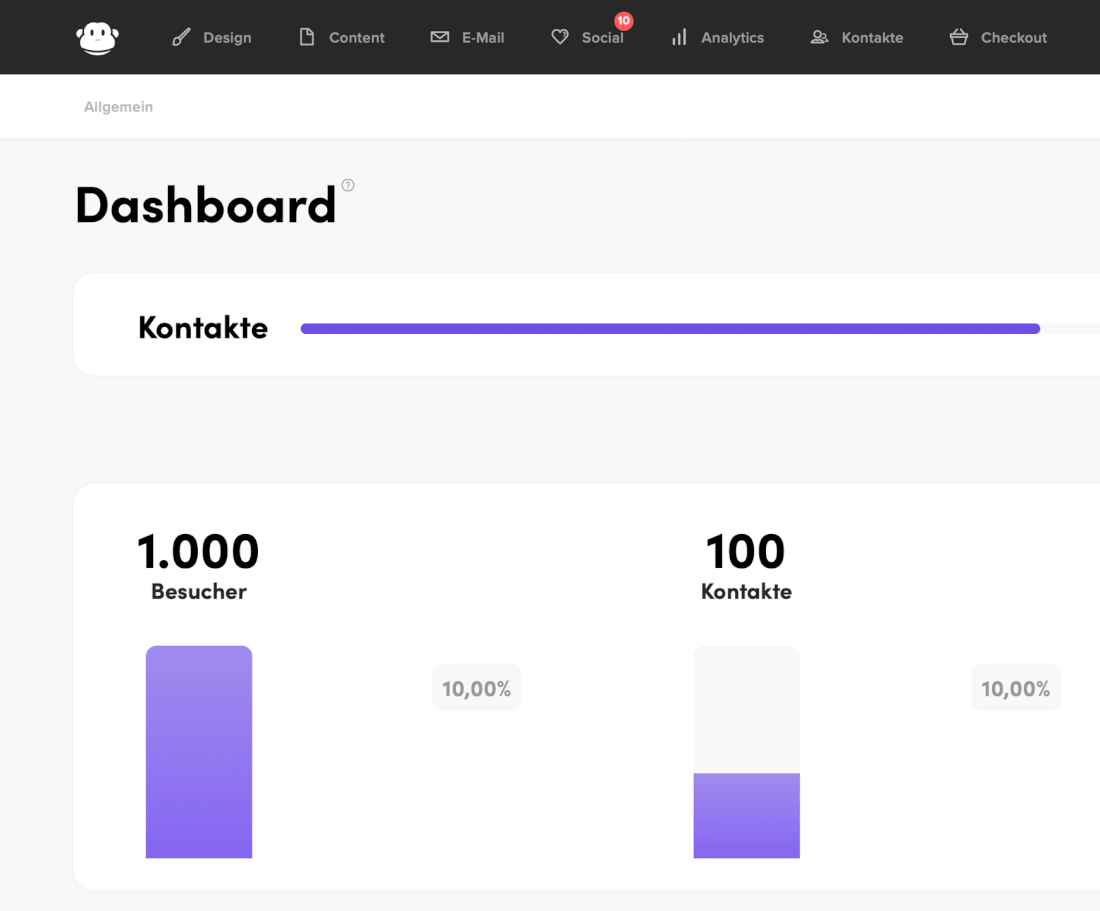
Task: Click the Social heart icon
Action: (560, 37)
